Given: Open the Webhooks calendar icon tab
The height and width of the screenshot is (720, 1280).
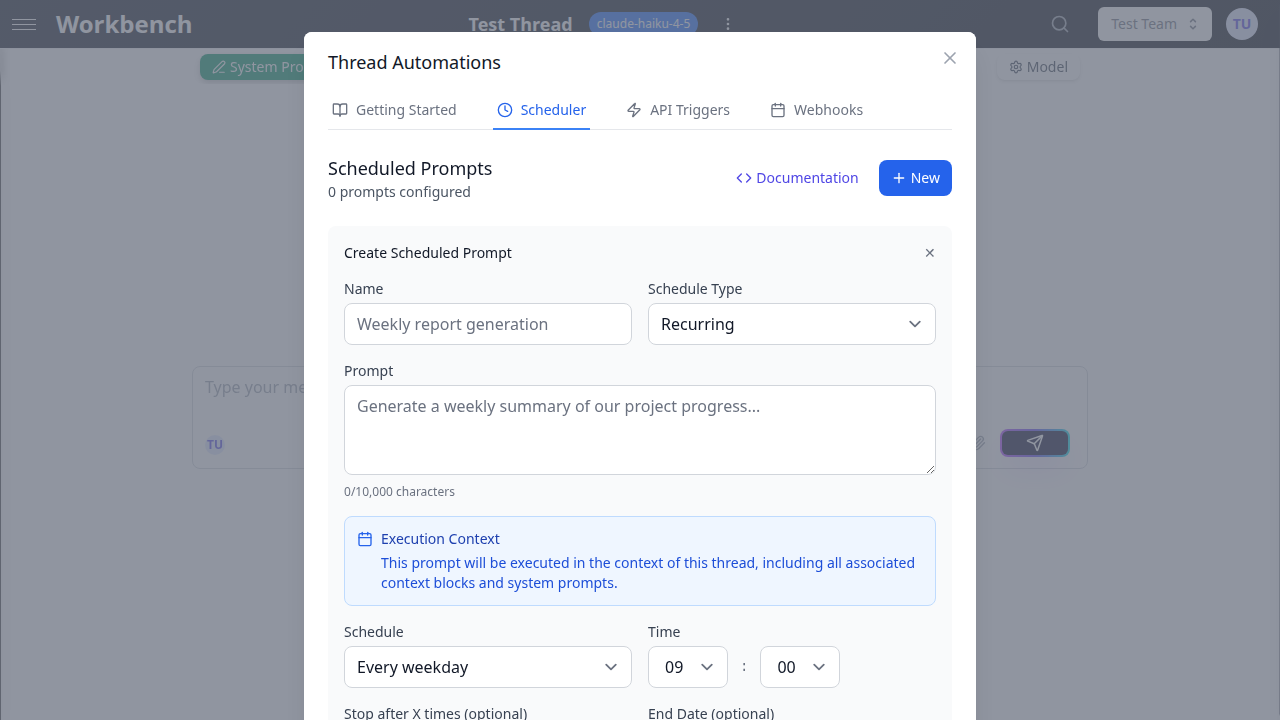Looking at the screenshot, I should click(778, 110).
